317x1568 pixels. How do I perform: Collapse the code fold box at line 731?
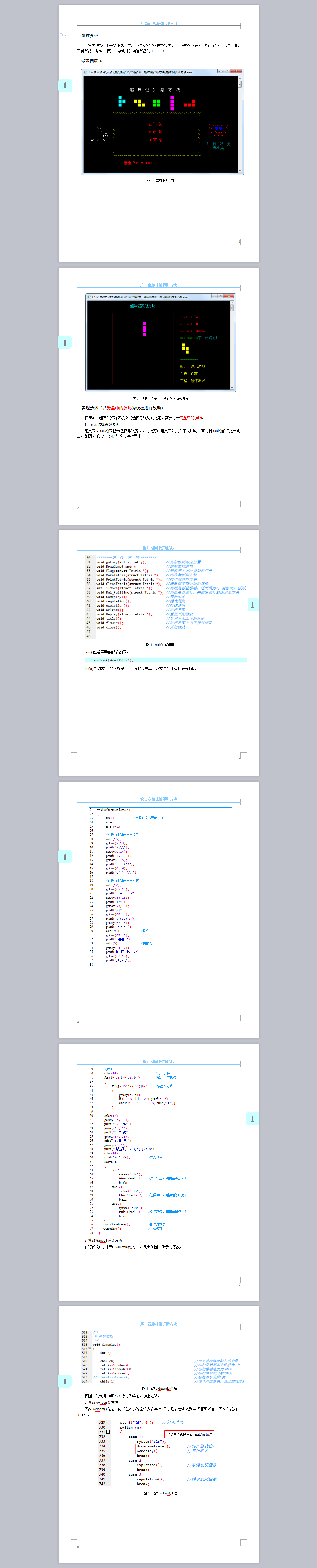tap(108, 1432)
